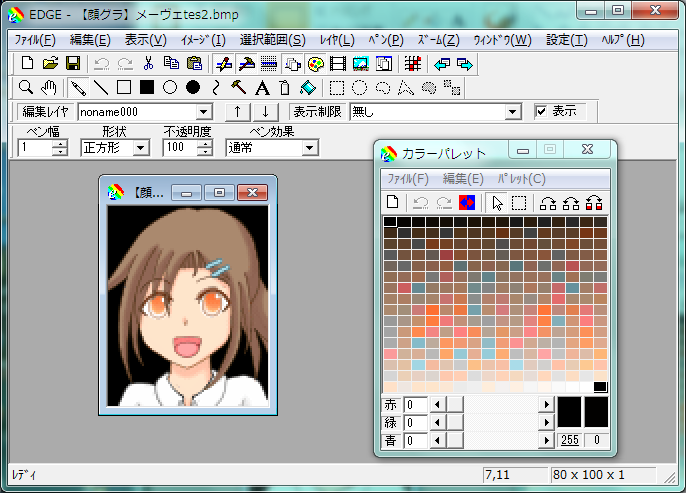Open the ズーム(Z) menu
Viewport: 686px width, 493px height.
(x=438, y=40)
